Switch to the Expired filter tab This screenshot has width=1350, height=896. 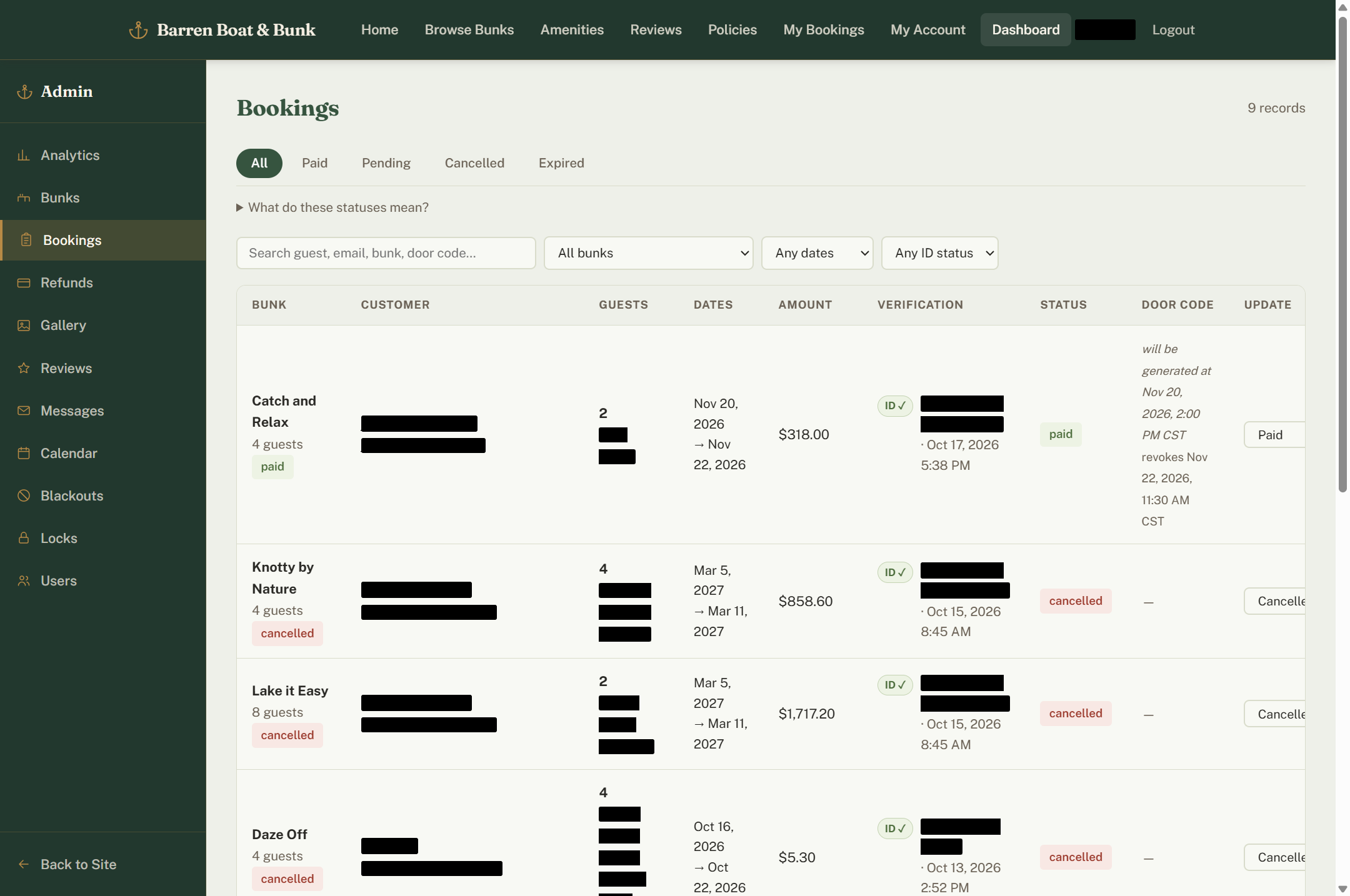(561, 163)
